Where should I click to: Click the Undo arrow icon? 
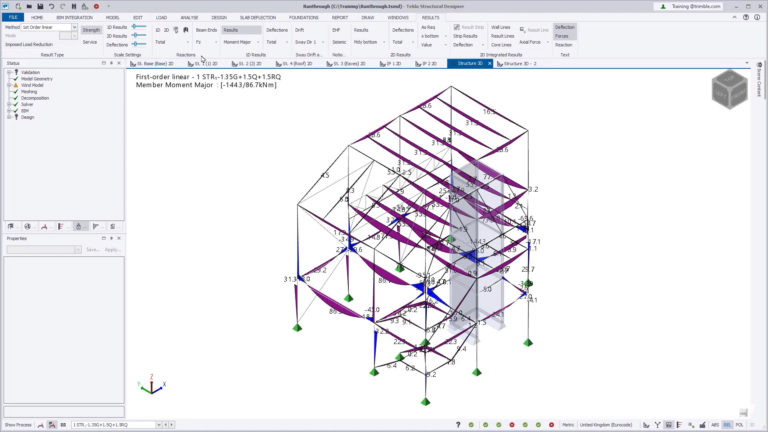(x=51, y=6)
